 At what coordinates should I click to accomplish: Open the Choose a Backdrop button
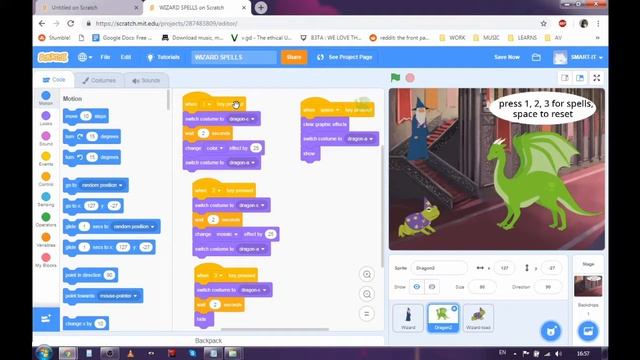[x=588, y=331]
